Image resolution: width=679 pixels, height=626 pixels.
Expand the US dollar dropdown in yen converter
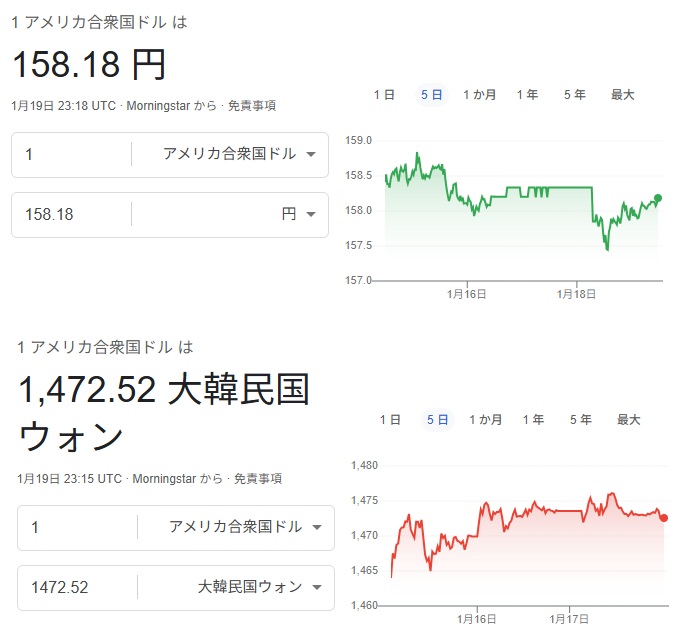pyautogui.click(x=239, y=154)
